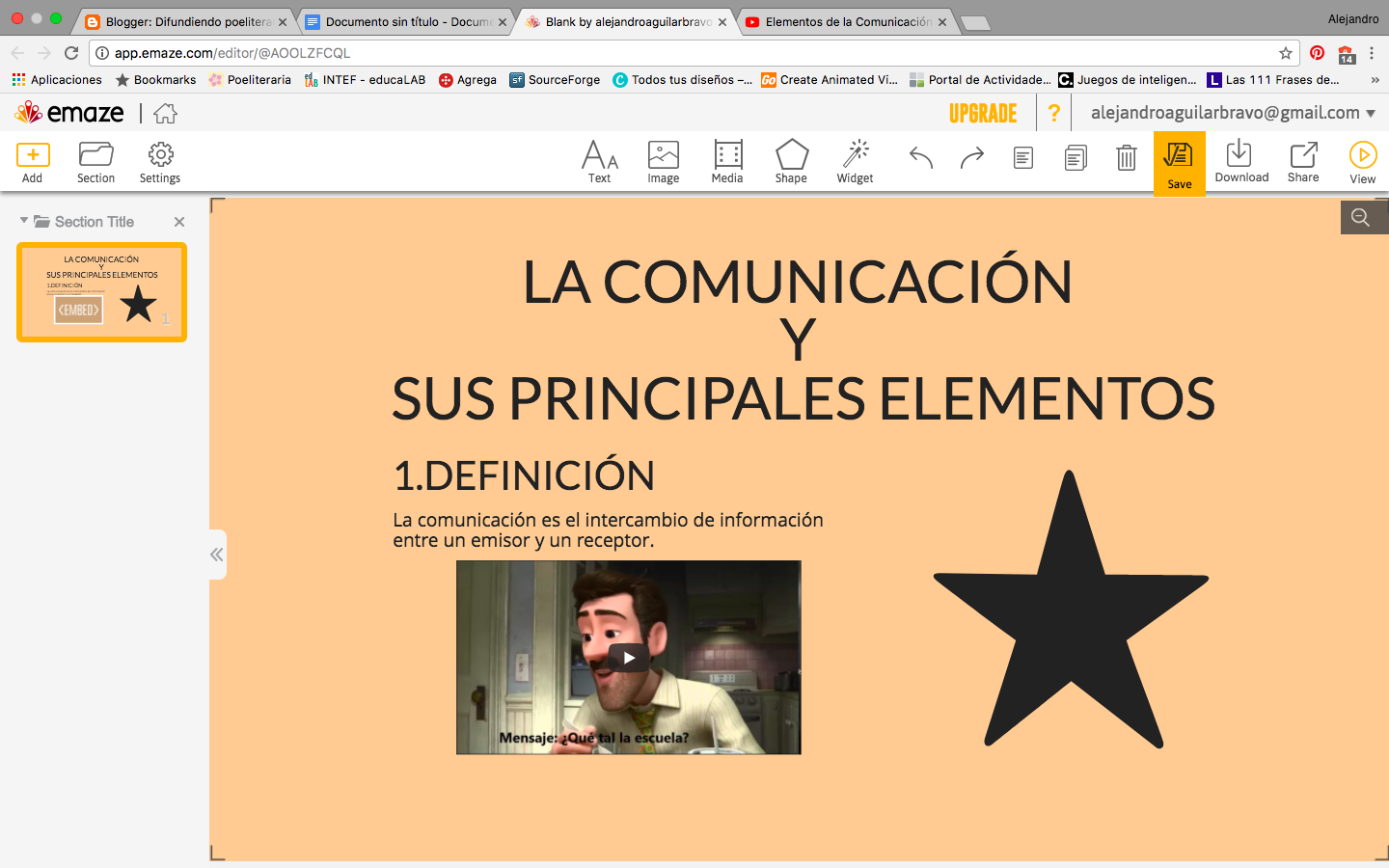Share the presentation

click(x=1303, y=161)
